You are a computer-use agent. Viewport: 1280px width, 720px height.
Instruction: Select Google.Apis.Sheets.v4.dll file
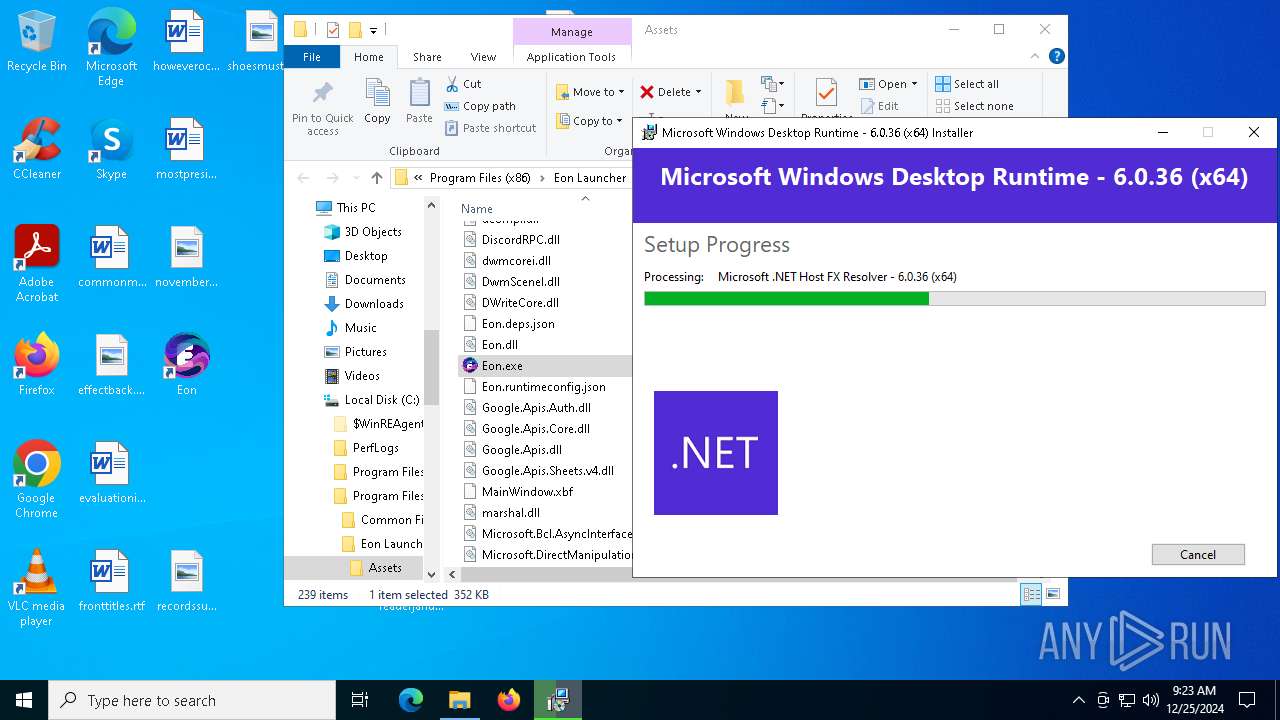tap(547, 471)
